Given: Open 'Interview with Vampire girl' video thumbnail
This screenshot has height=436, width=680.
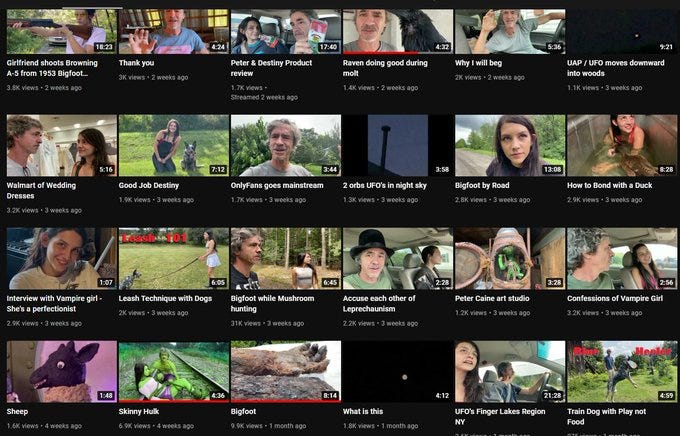Looking at the screenshot, I should pyautogui.click(x=62, y=259).
